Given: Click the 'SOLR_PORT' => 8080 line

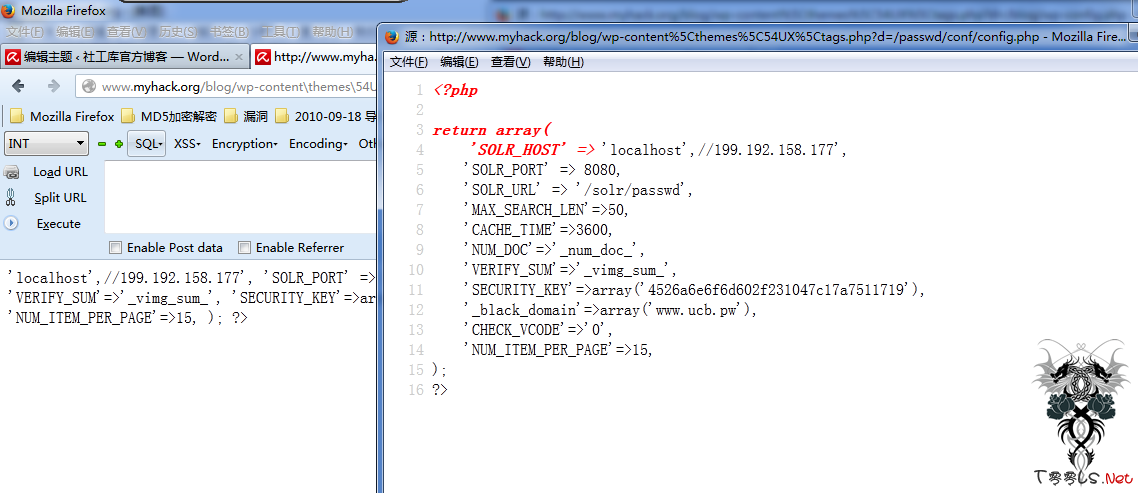Looking at the screenshot, I should 541,170.
